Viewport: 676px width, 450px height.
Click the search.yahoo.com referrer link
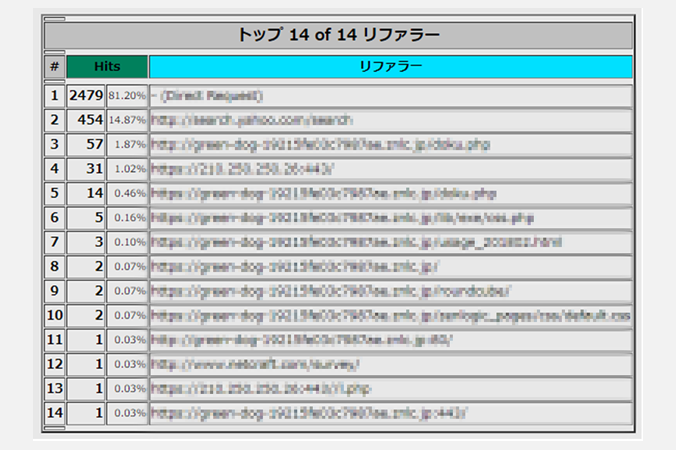(252, 120)
